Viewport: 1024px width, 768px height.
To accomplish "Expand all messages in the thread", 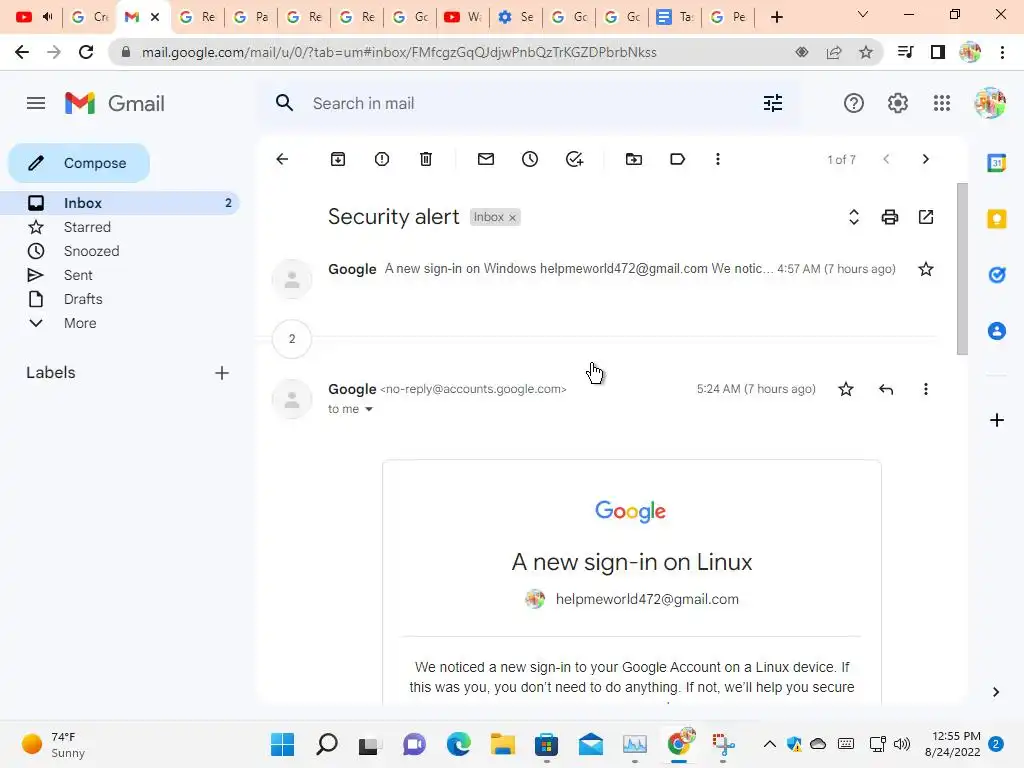I will (854, 217).
